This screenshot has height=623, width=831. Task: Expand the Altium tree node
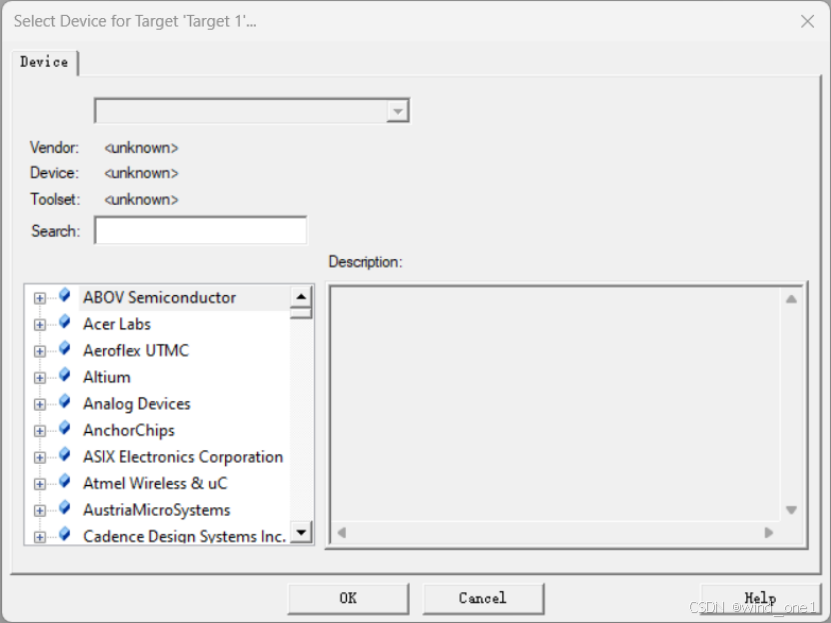click(39, 378)
